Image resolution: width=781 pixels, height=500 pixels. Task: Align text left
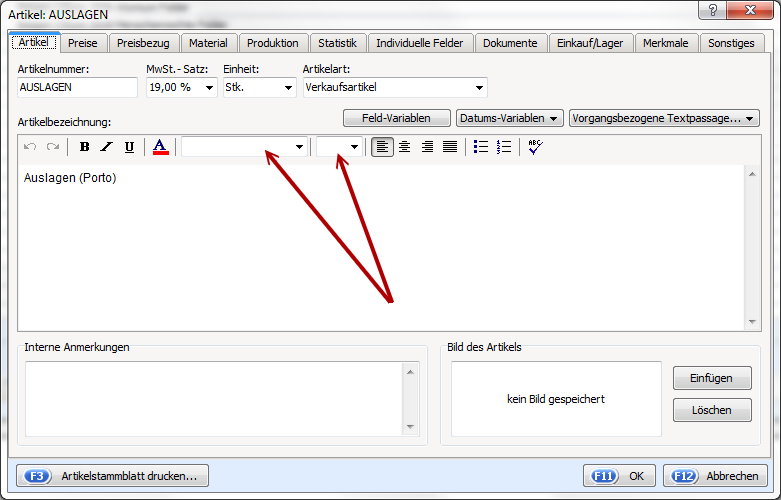(x=382, y=146)
